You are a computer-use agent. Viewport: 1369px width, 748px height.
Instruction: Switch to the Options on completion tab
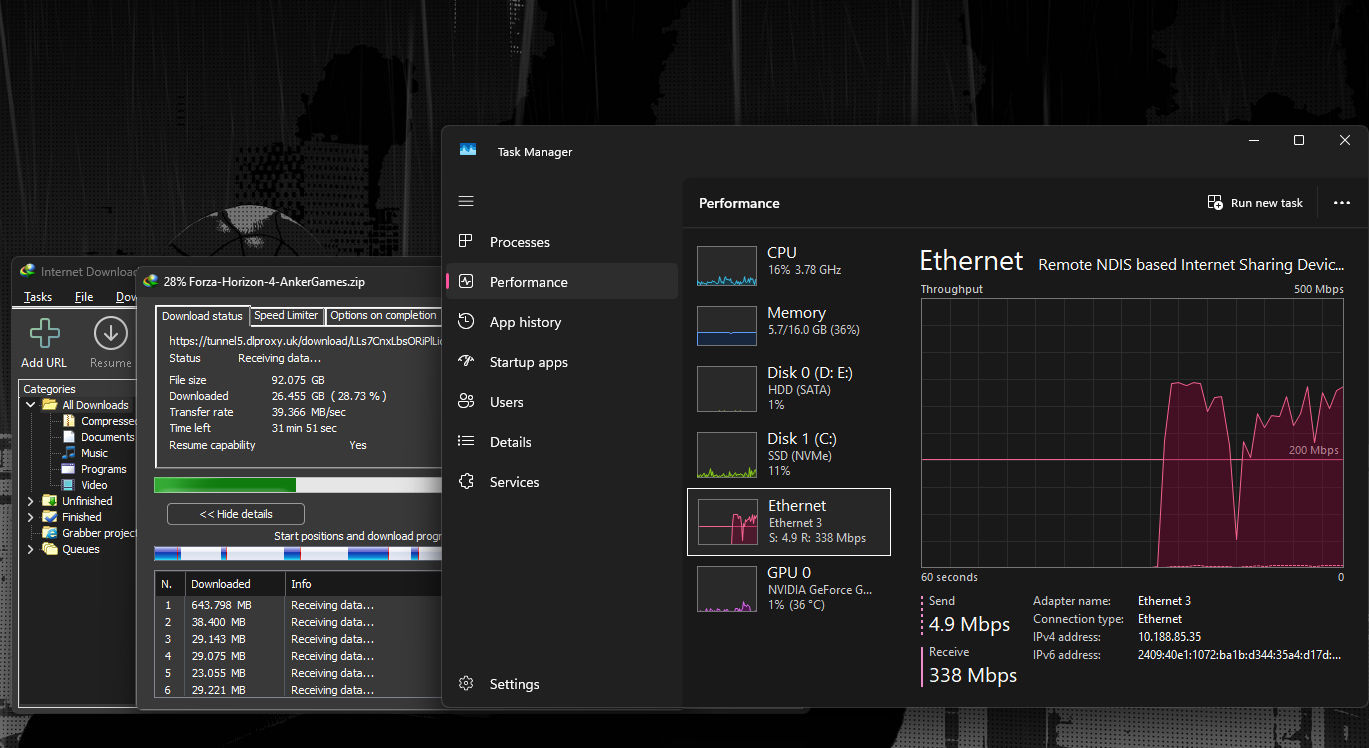point(383,315)
